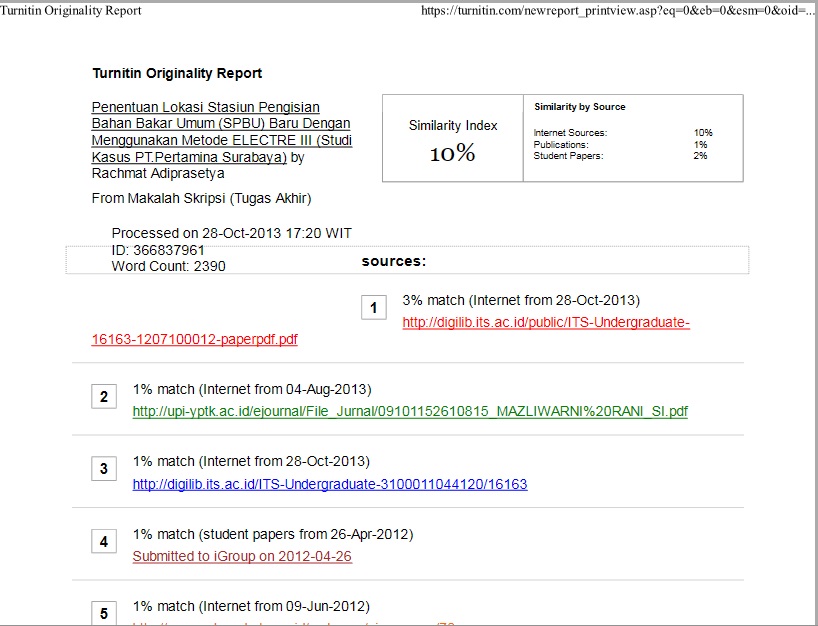Open the red 16163-1207100012-paperpdf.pdf link
The height and width of the screenshot is (626, 818).
(x=194, y=339)
